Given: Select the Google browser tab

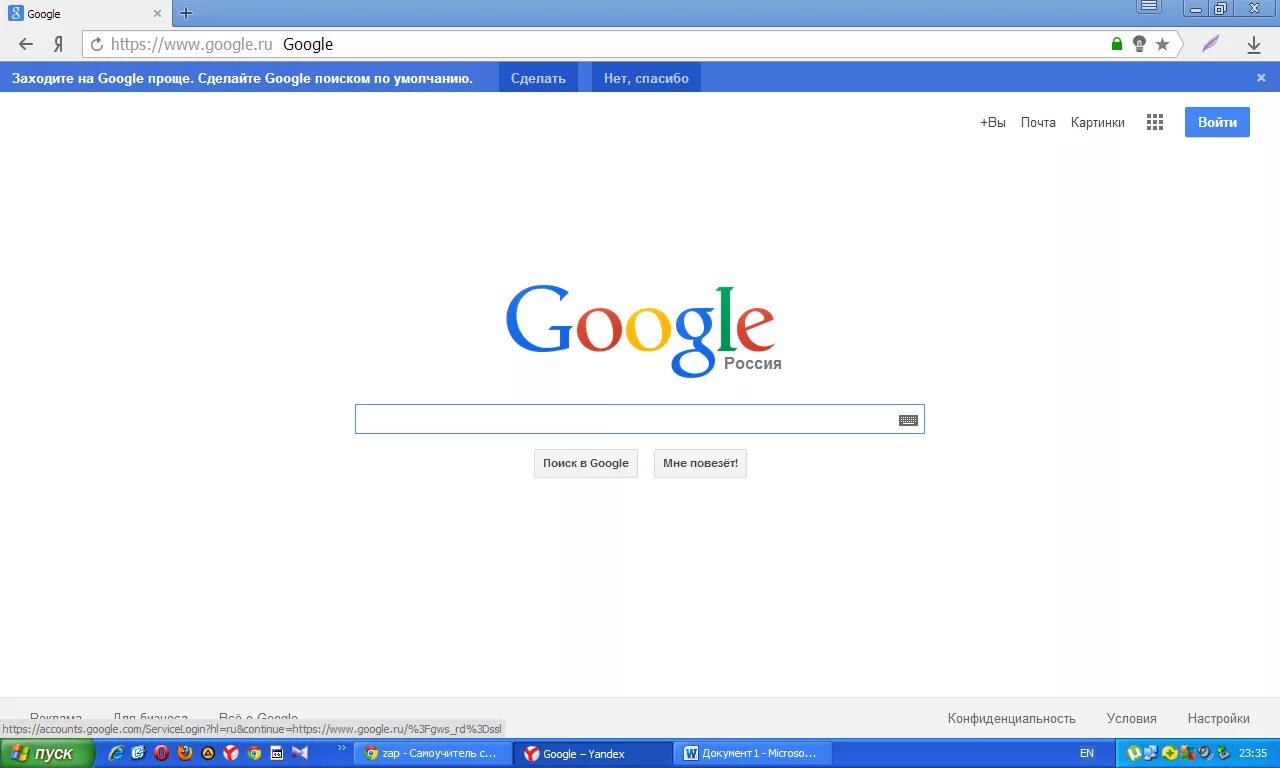Looking at the screenshot, I should (85, 14).
